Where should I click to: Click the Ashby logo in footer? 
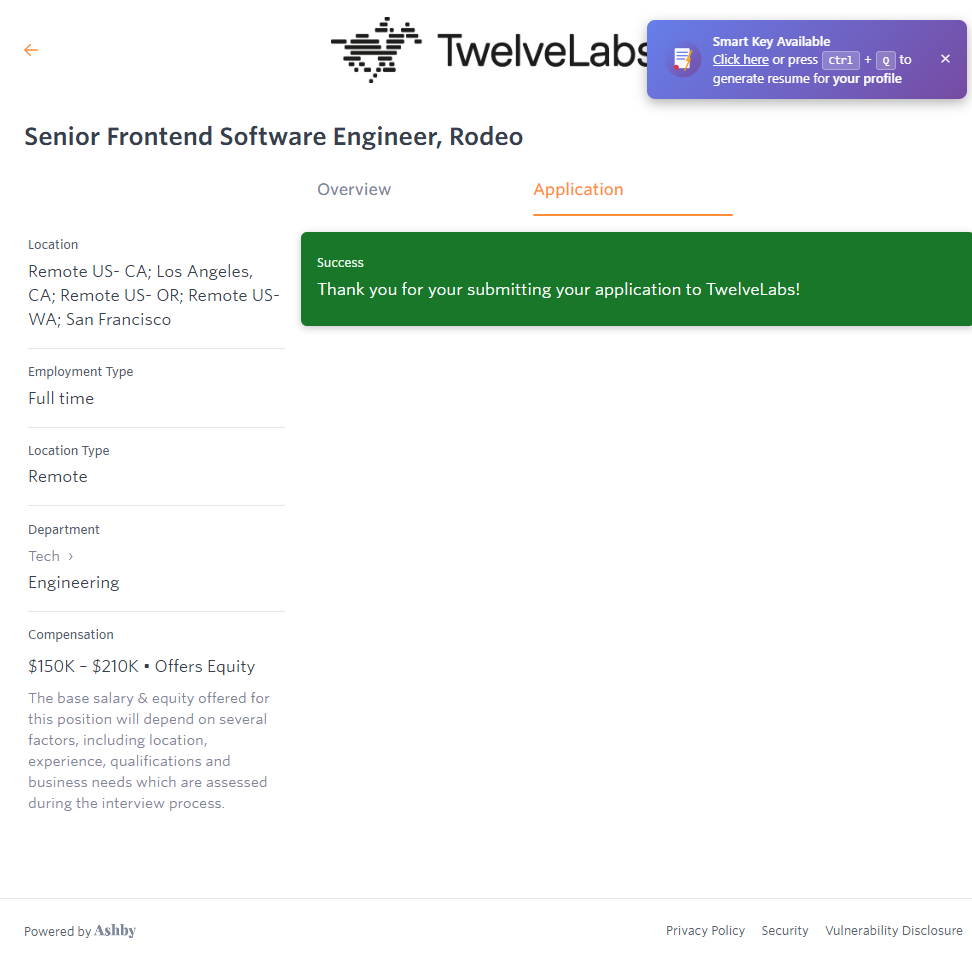[x=115, y=931]
